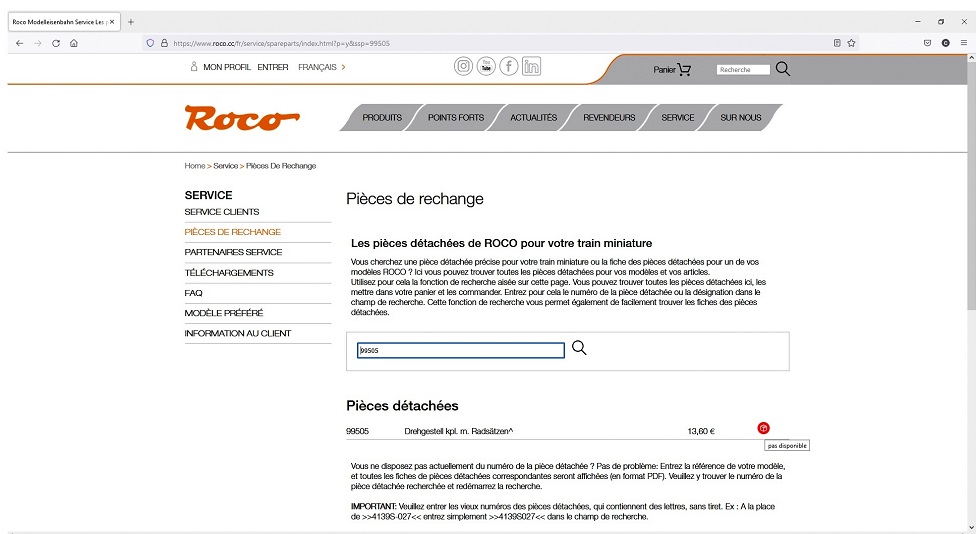This screenshot has height=534, width=980.
Task: Open PARTENAIRES SERVICE in the sidebar
Action: tap(233, 252)
